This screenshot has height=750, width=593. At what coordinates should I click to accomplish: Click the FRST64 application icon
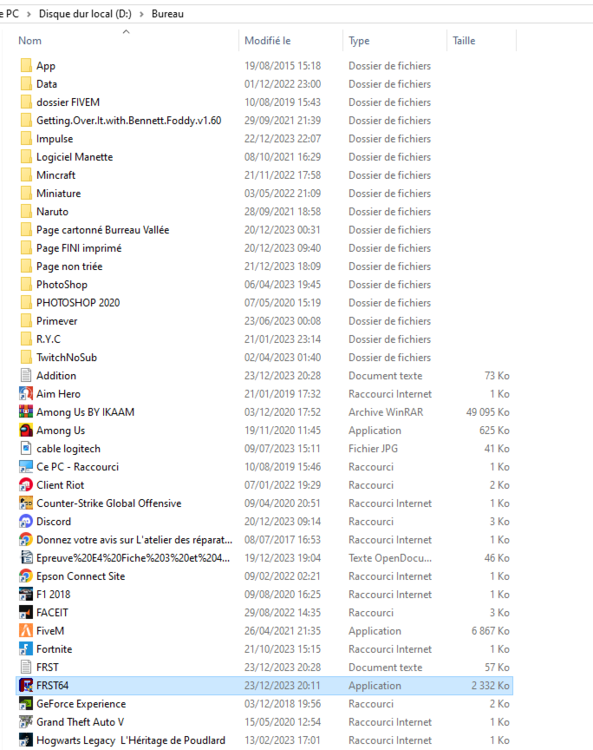tap(26, 685)
